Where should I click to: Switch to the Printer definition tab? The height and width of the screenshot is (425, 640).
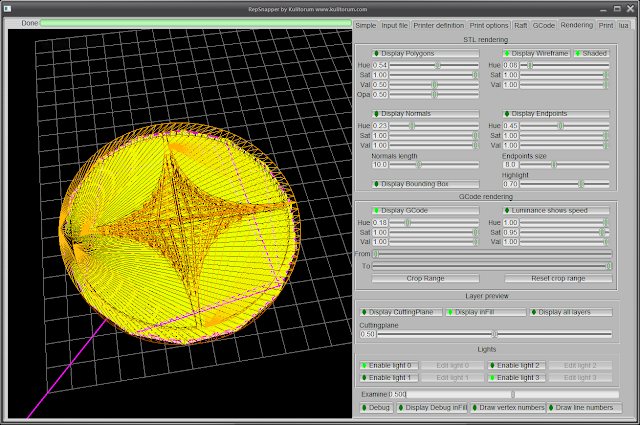(437, 23)
